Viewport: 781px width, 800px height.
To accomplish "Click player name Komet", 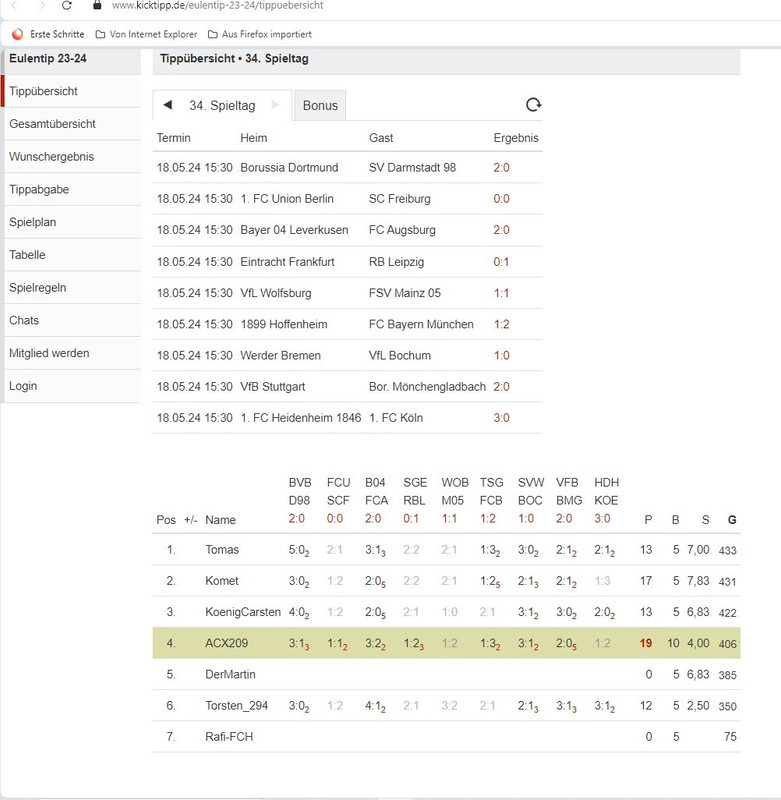I will tap(221, 581).
